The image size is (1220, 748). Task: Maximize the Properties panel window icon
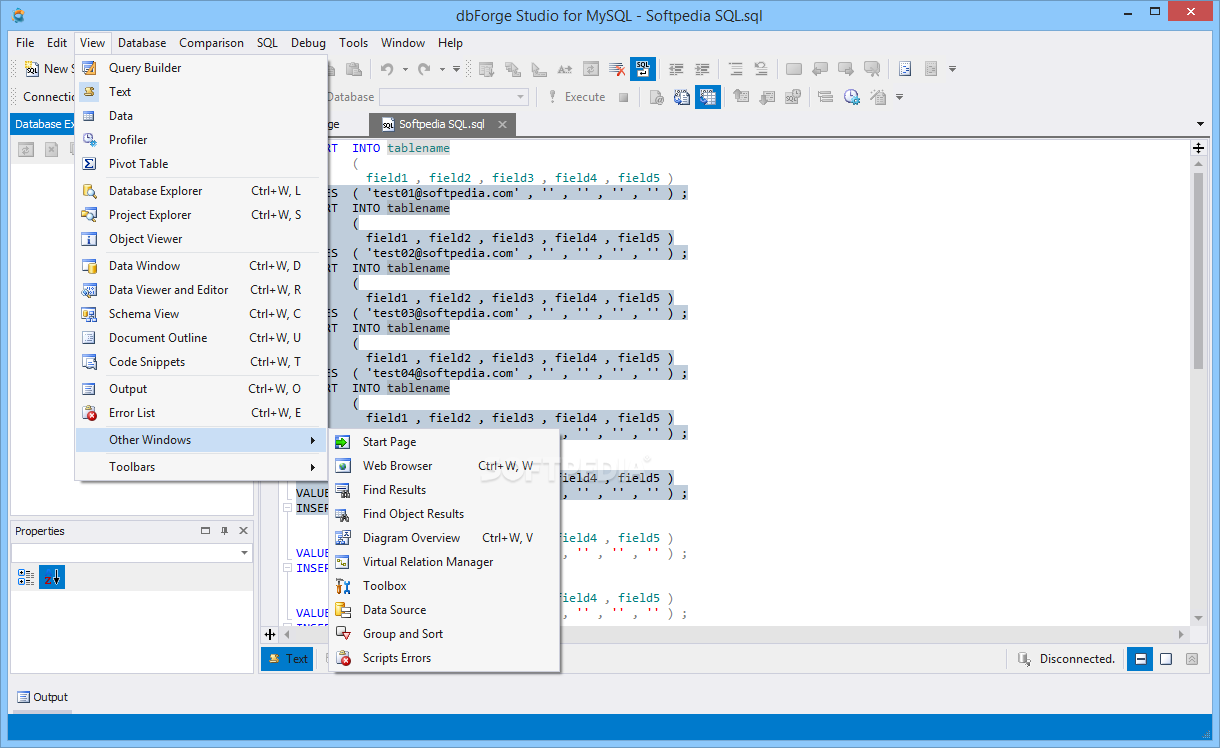click(206, 531)
